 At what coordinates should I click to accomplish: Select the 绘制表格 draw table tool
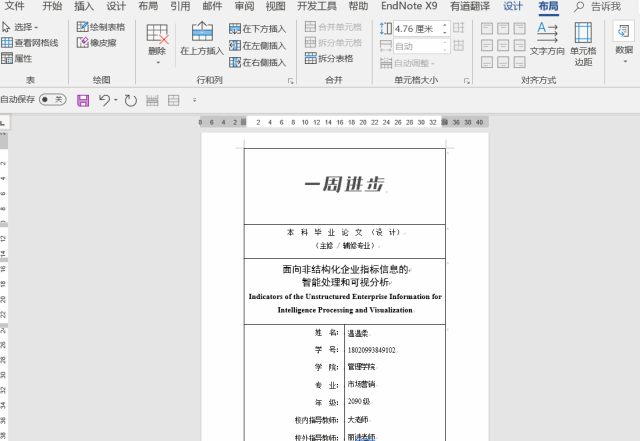101,27
